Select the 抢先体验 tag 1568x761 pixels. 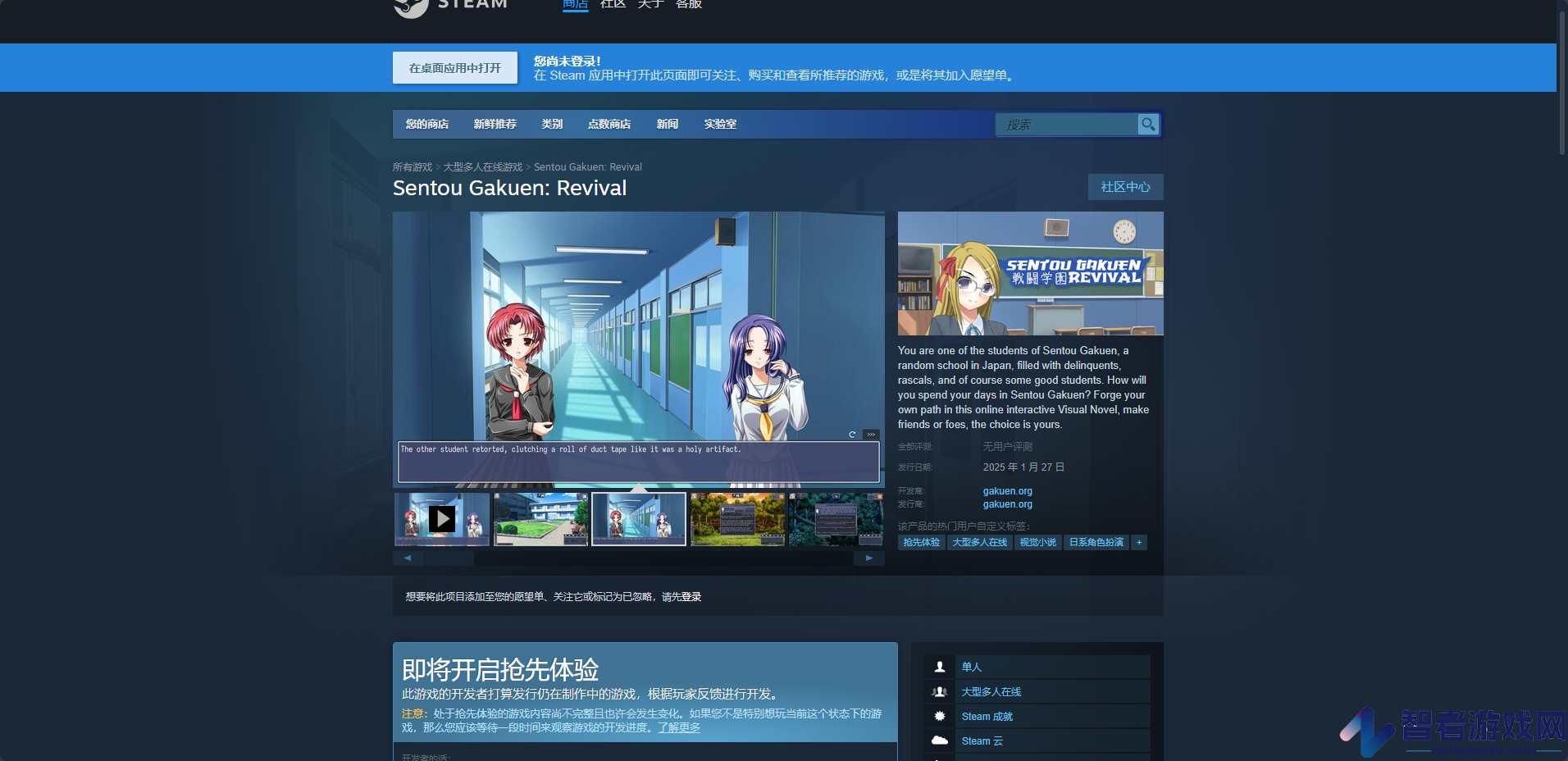(x=922, y=542)
